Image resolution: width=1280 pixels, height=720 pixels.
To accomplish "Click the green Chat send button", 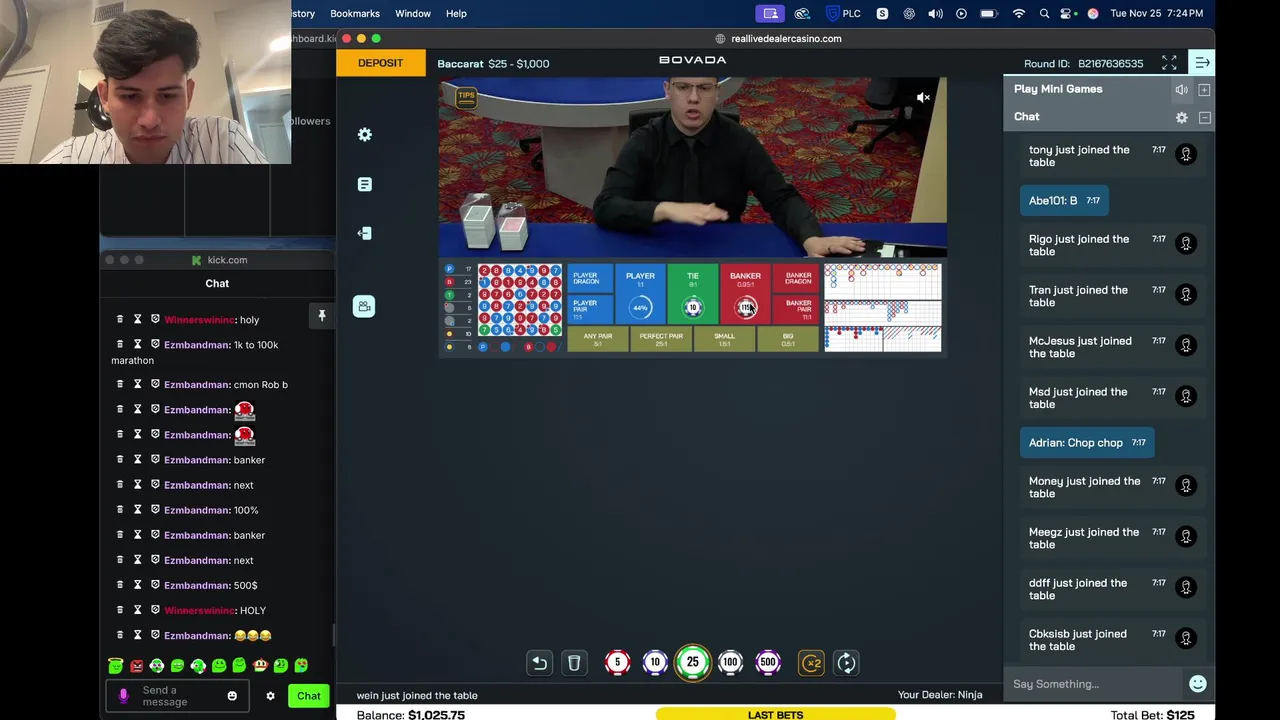I will click(308, 696).
